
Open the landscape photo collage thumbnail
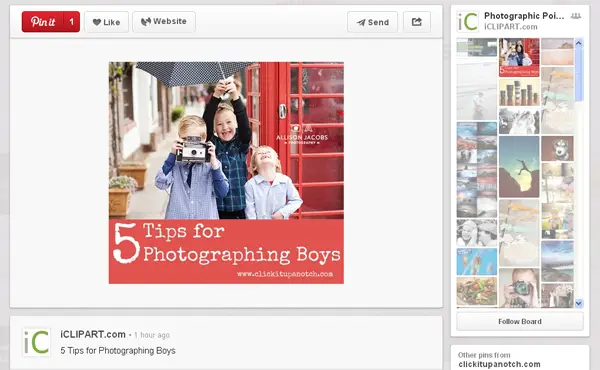pyautogui.click(x=477, y=170)
